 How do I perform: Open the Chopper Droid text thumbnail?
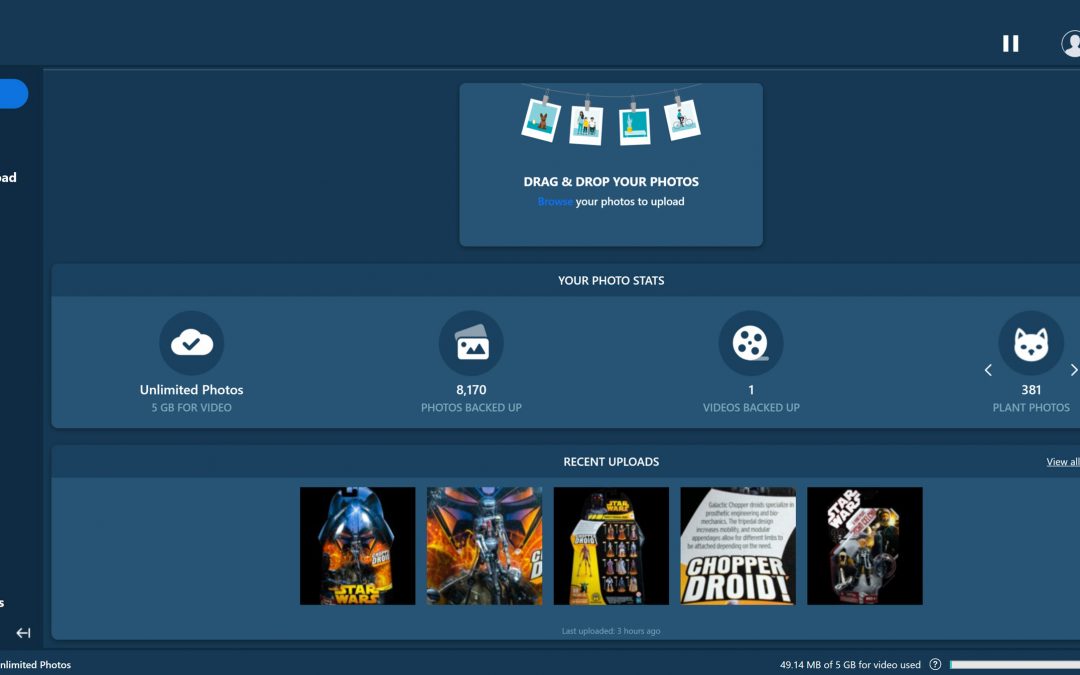[738, 546]
